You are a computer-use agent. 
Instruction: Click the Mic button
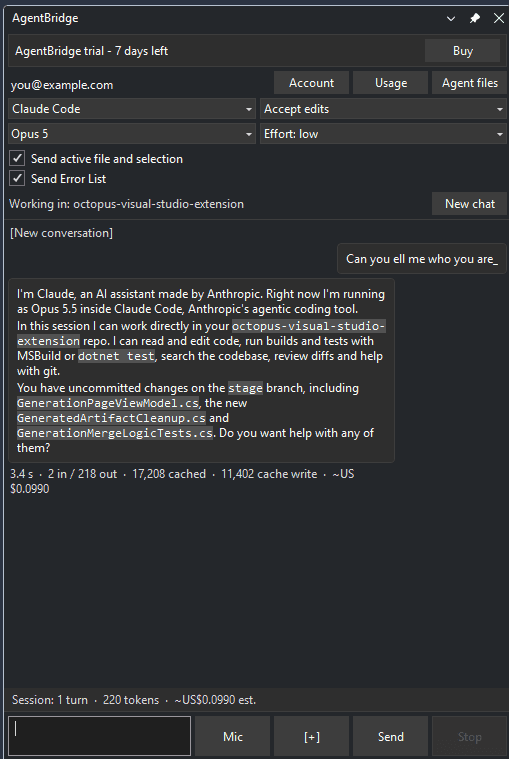(x=232, y=737)
